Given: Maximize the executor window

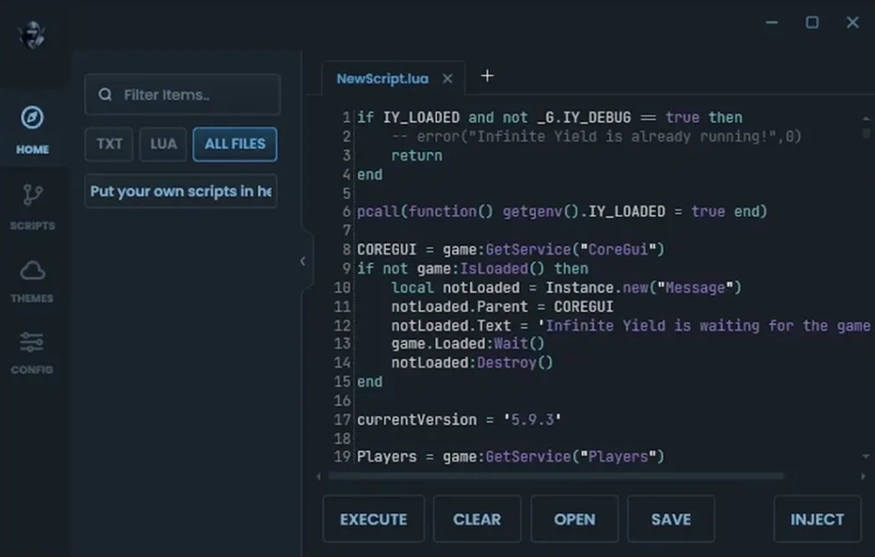Looking at the screenshot, I should pos(812,22).
